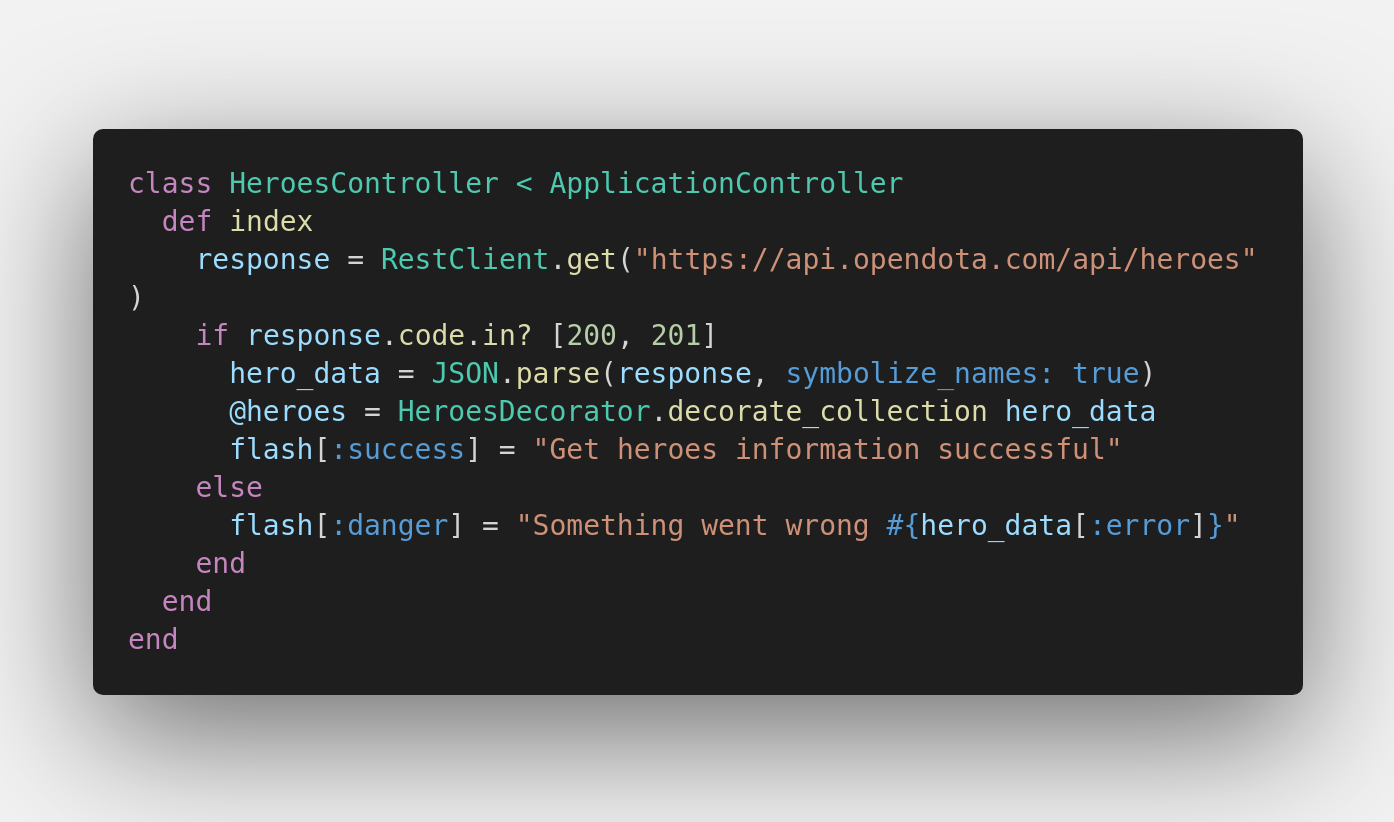Place cursor on the lone closing parenthesis line
Screen dimensions: 1394x822
136,298
